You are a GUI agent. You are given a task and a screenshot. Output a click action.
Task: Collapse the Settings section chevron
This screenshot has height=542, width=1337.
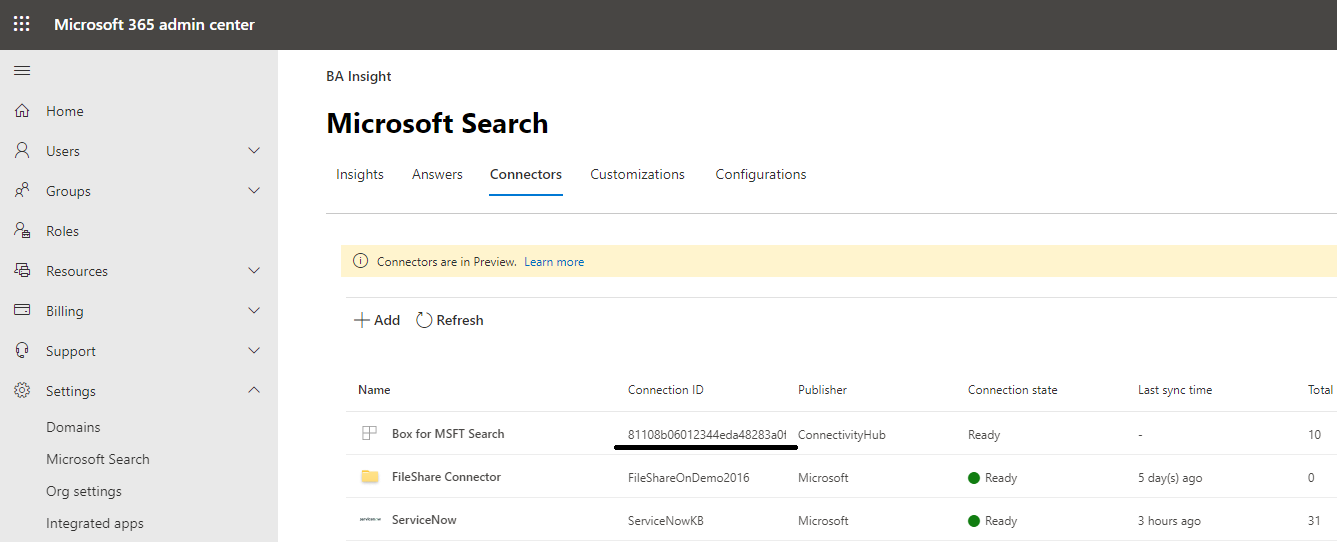tap(254, 391)
